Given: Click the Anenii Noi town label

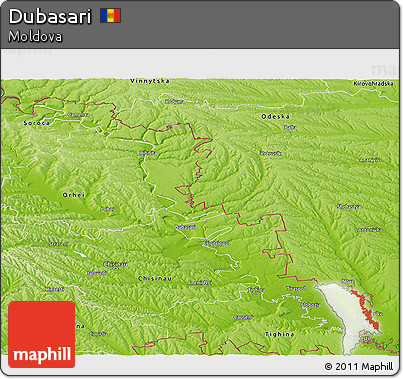Looking at the screenshot, I should [x=200, y=283].
